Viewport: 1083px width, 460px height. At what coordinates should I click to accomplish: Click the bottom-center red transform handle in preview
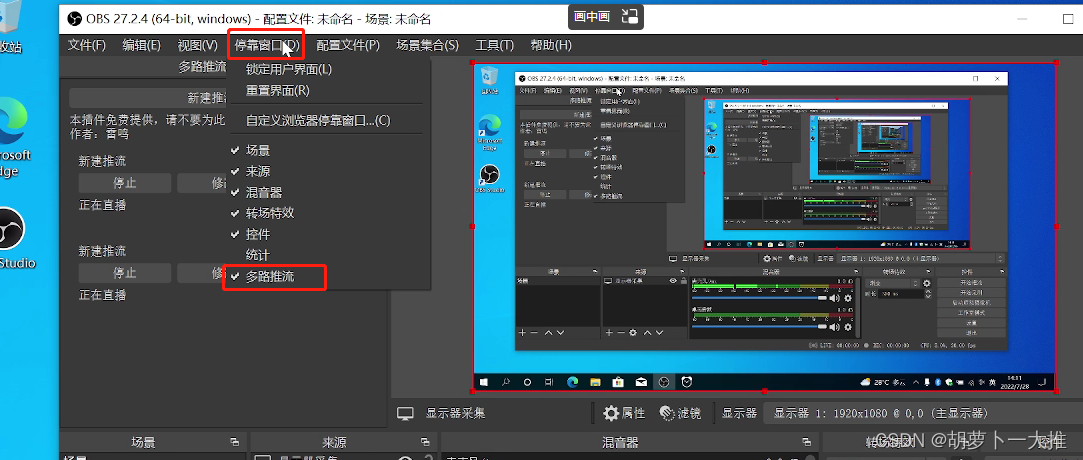764,390
